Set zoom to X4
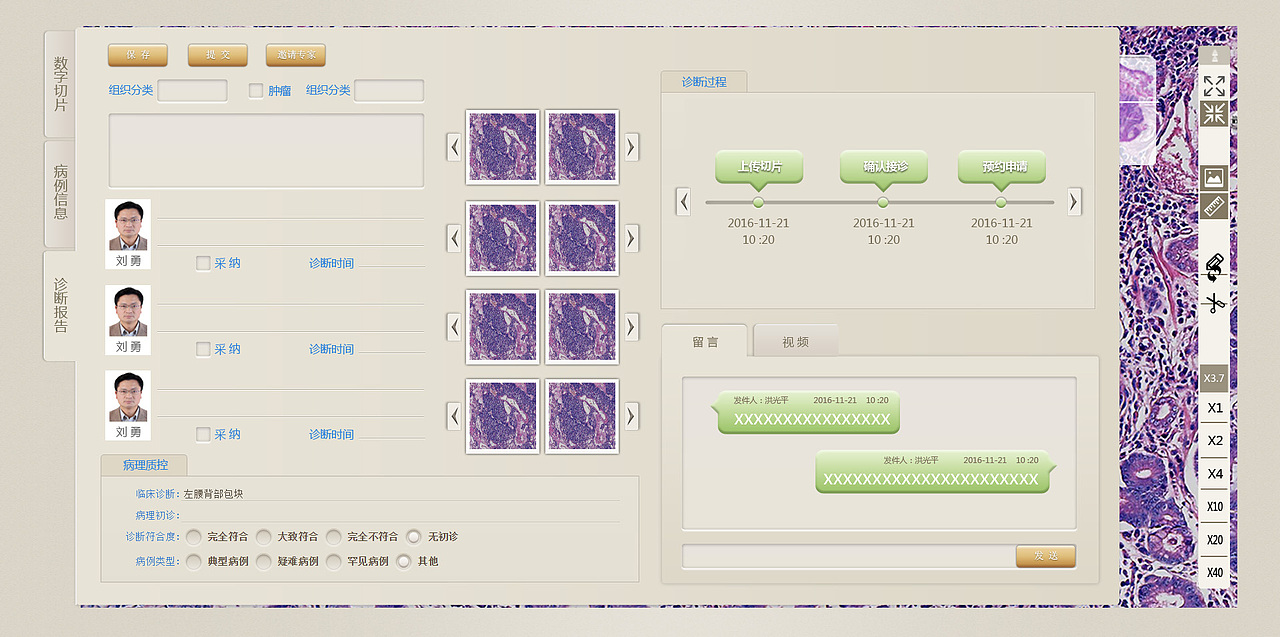The height and width of the screenshot is (637, 1280). [x=1214, y=474]
